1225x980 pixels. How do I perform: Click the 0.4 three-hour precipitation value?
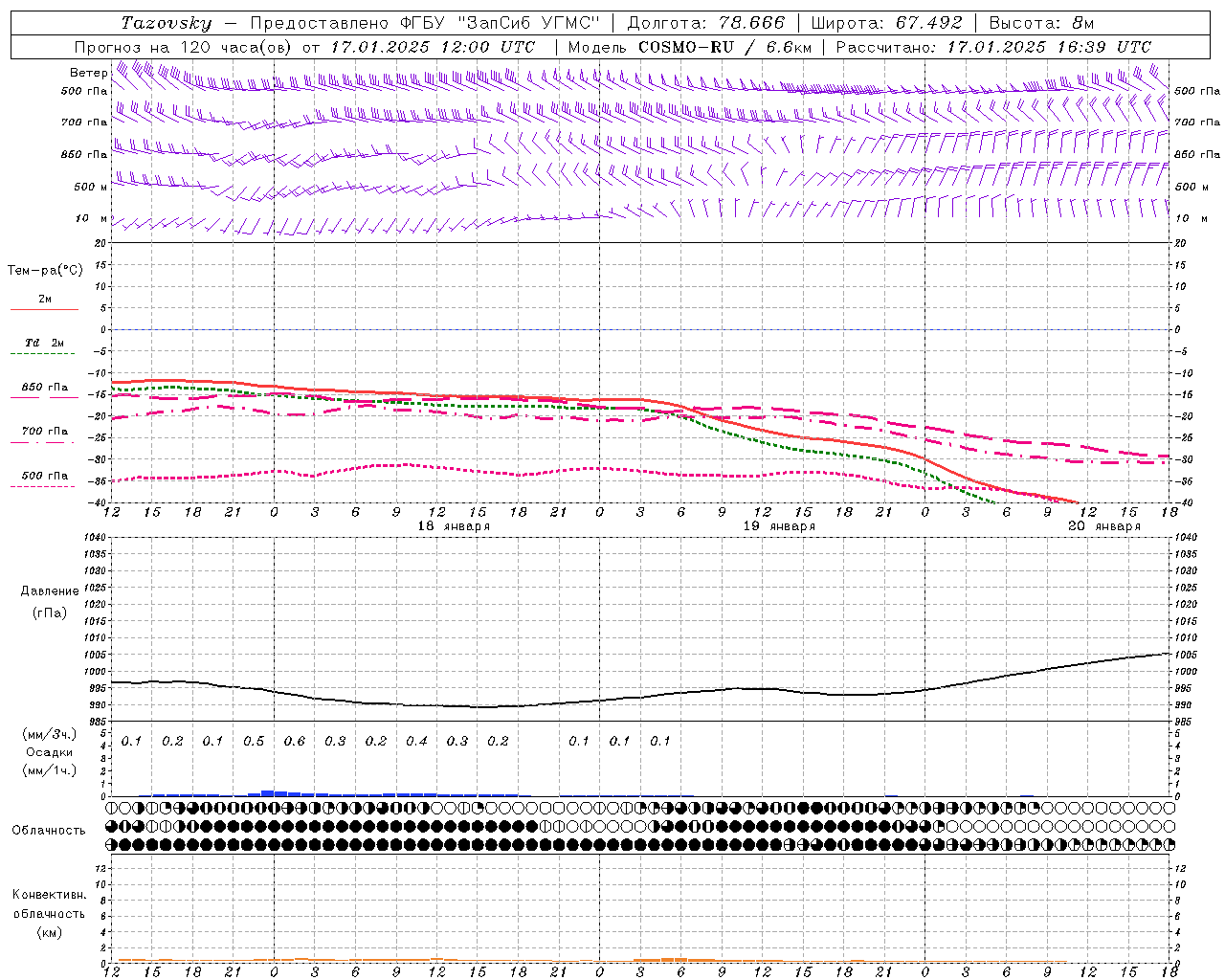tap(416, 742)
